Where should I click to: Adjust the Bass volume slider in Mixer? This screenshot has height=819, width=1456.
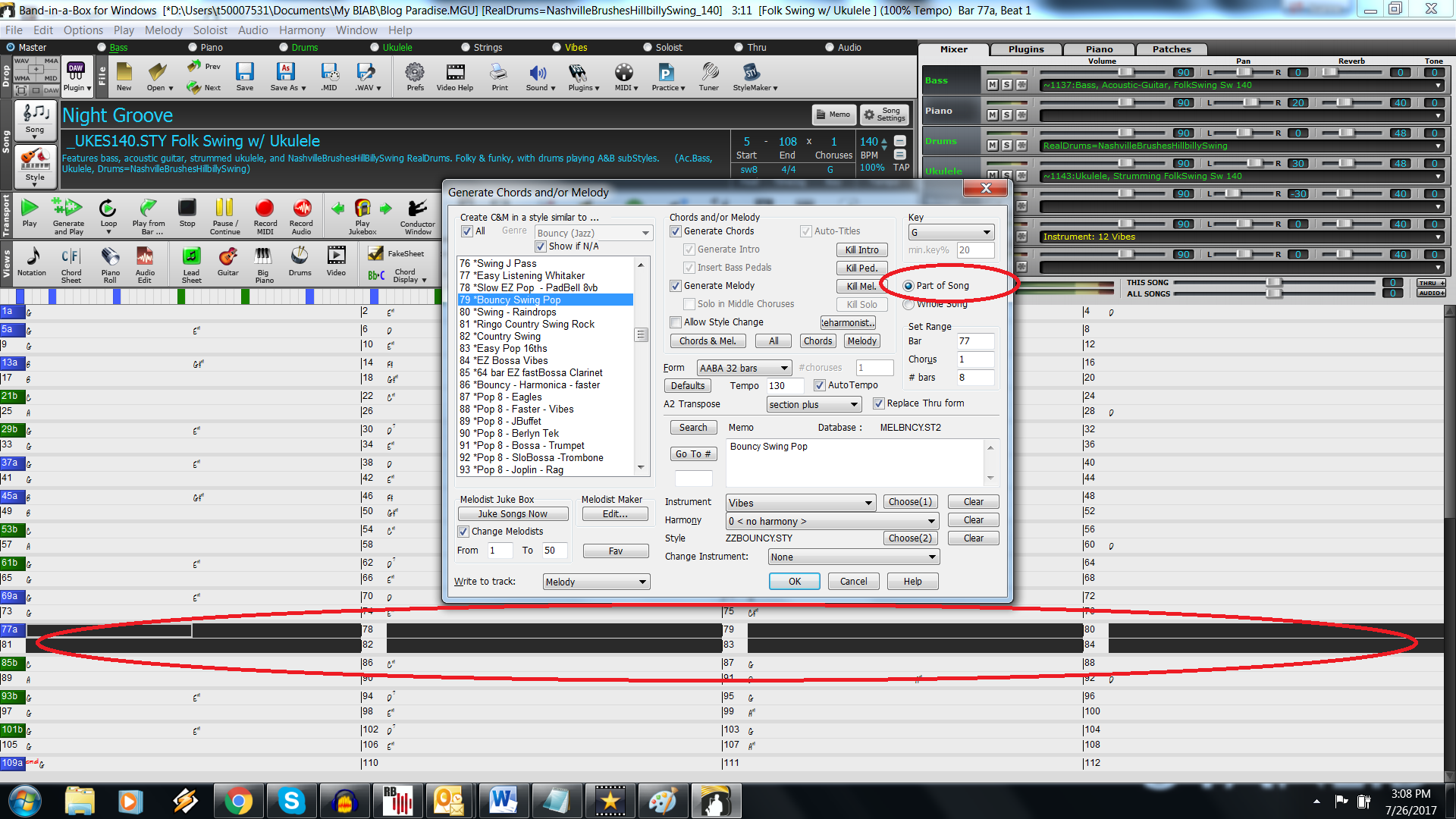(1125, 72)
